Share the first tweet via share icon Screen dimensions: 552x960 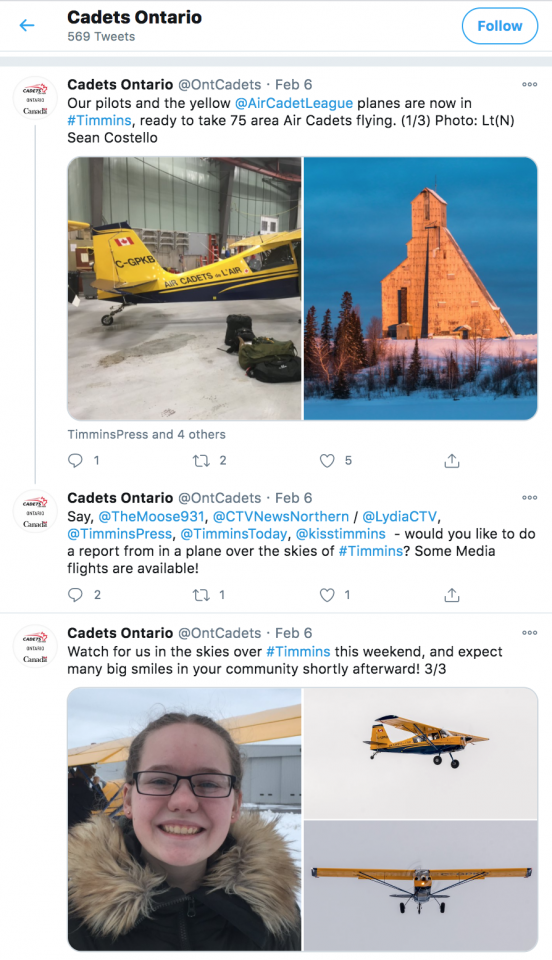pos(452,460)
